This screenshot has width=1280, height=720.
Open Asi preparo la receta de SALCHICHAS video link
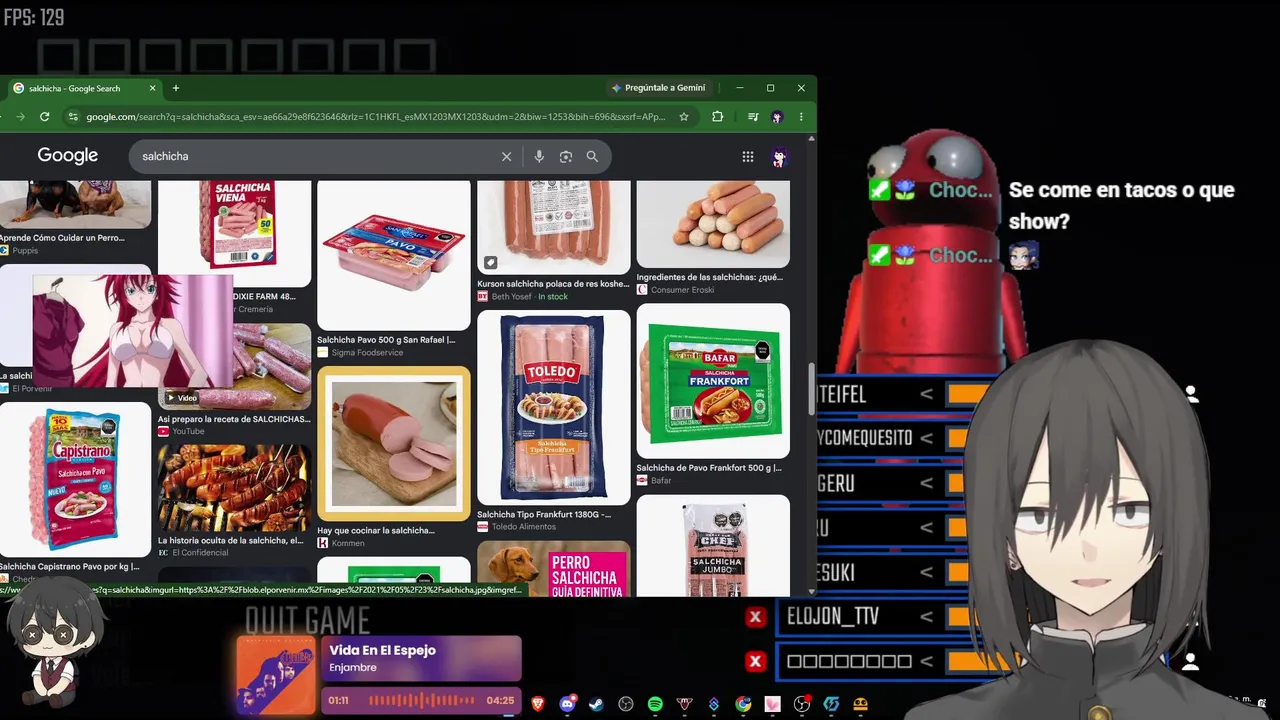[x=234, y=419]
